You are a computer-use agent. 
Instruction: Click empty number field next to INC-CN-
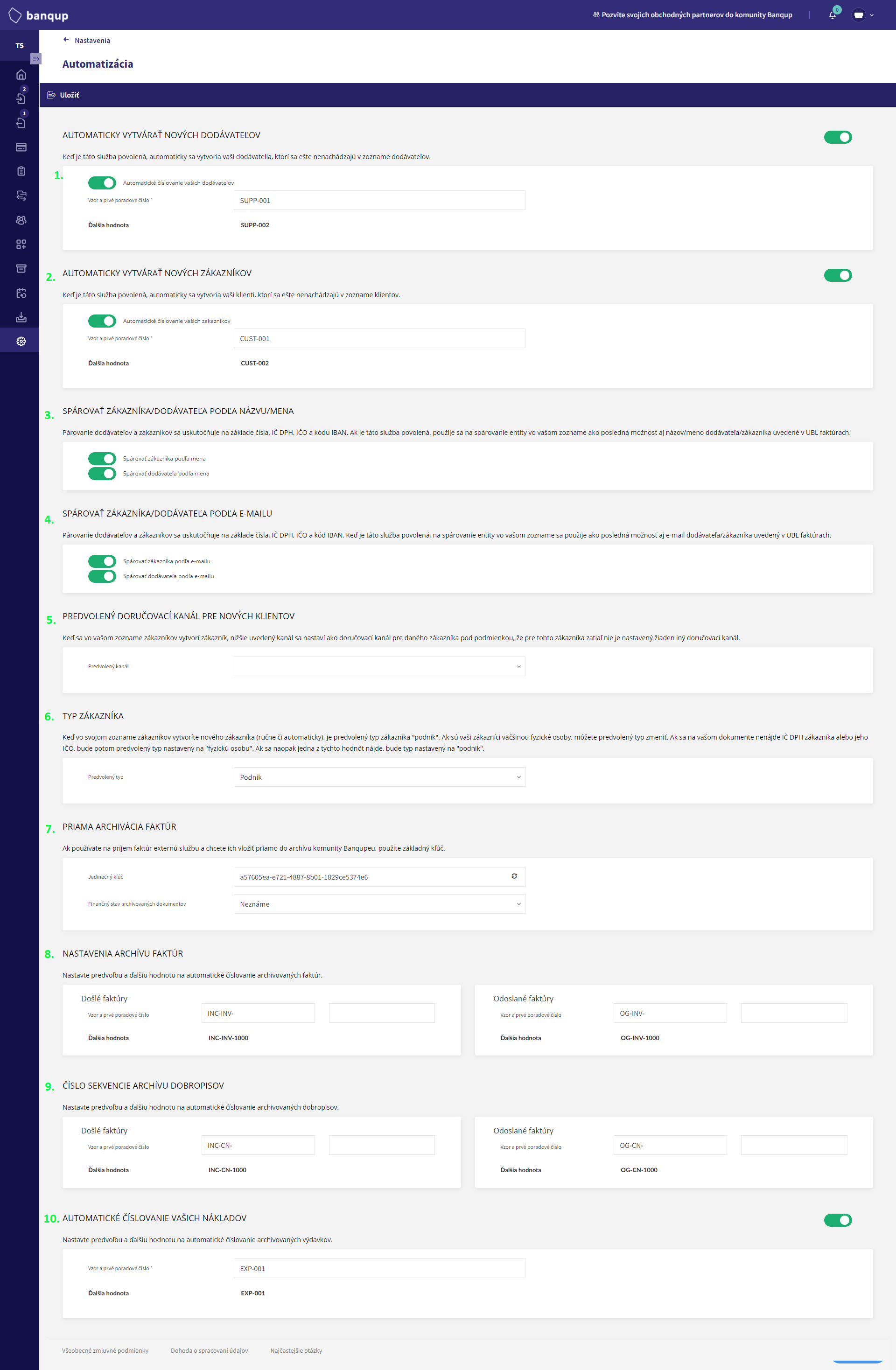coord(382,1146)
